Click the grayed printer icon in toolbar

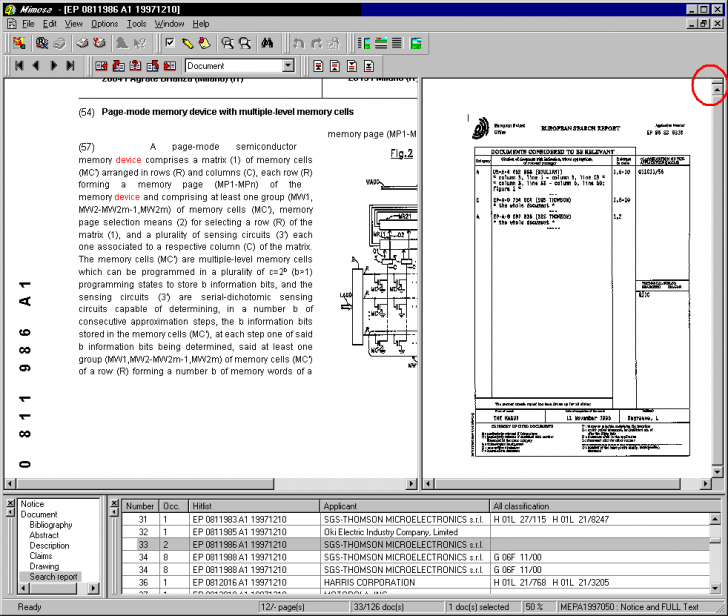tap(59, 43)
